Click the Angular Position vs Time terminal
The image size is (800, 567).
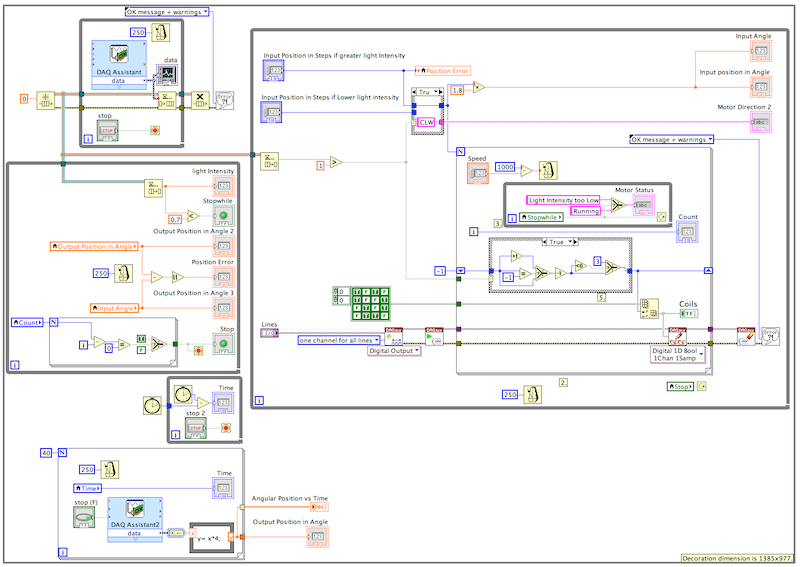click(x=319, y=507)
